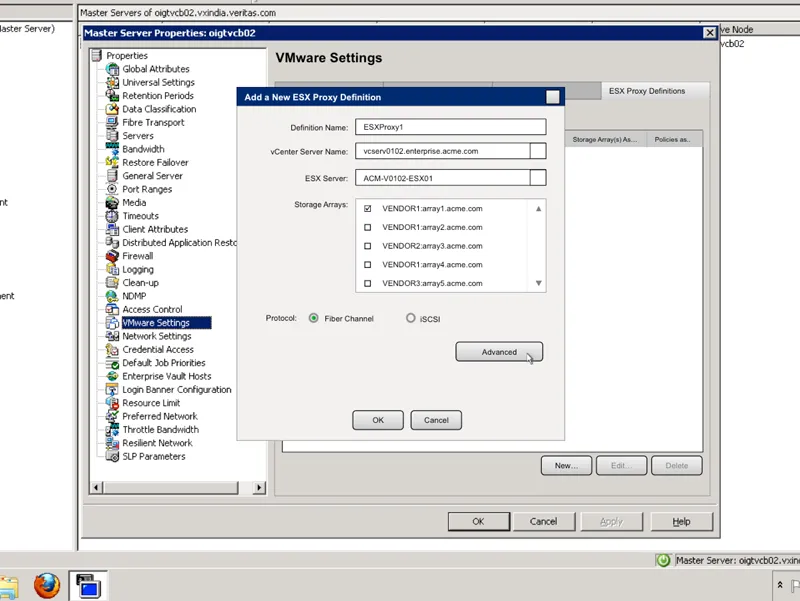Click the General Server icon

(x=112, y=176)
